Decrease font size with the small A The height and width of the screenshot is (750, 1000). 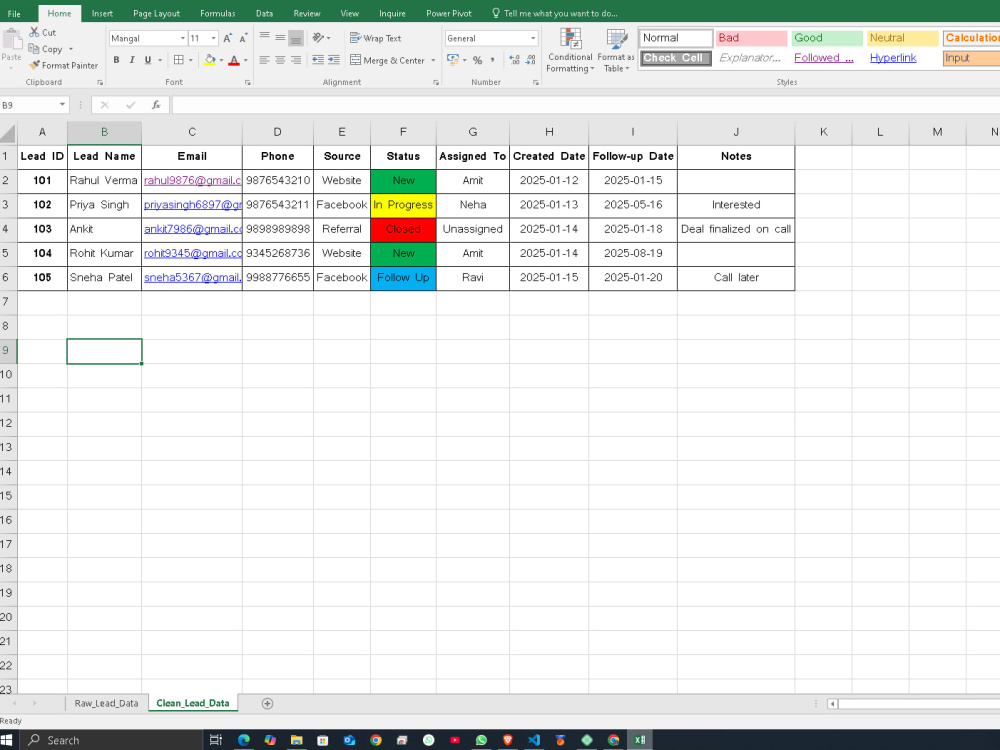[x=243, y=38]
